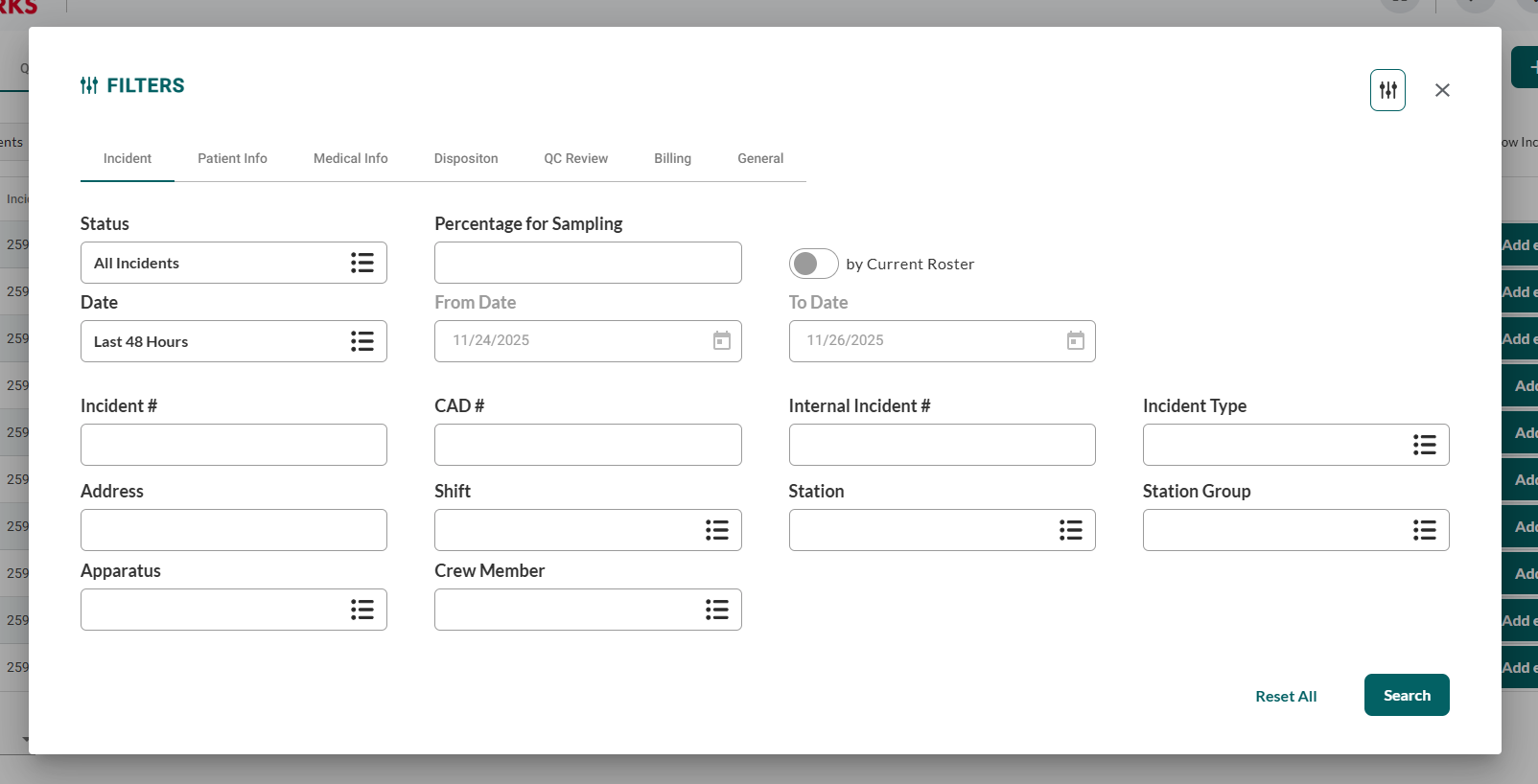Click the Percentage for Sampling field
This screenshot has height=784, width=1538.
point(587,264)
